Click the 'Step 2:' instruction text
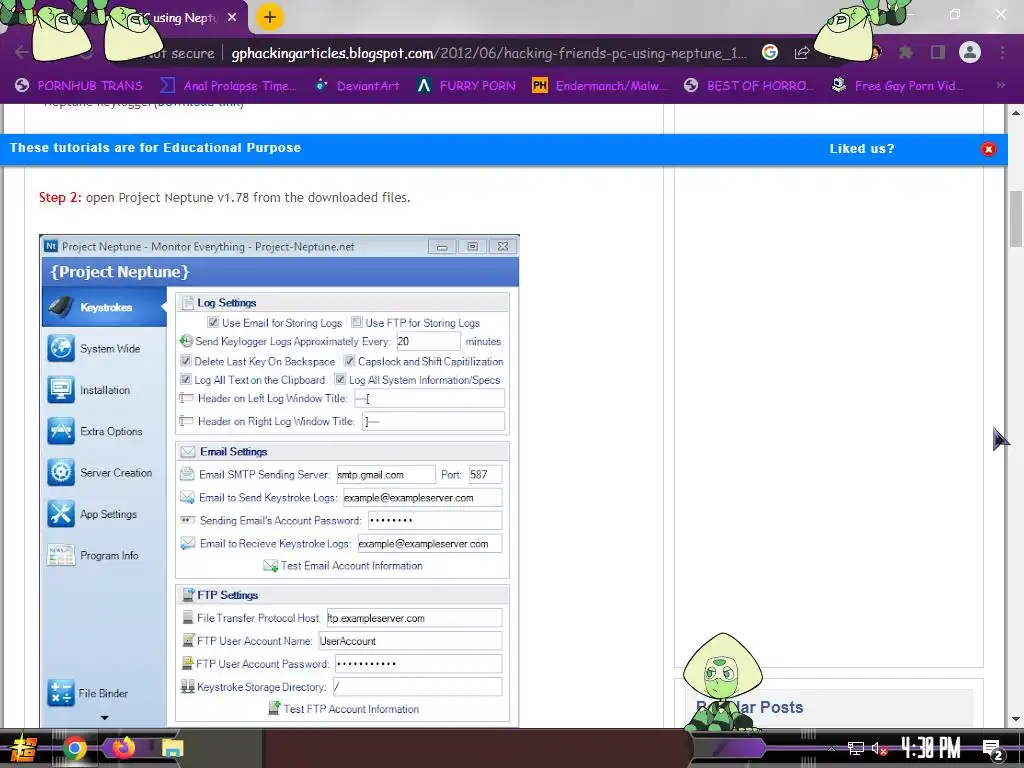Viewport: 1024px width, 768px height. click(x=60, y=197)
